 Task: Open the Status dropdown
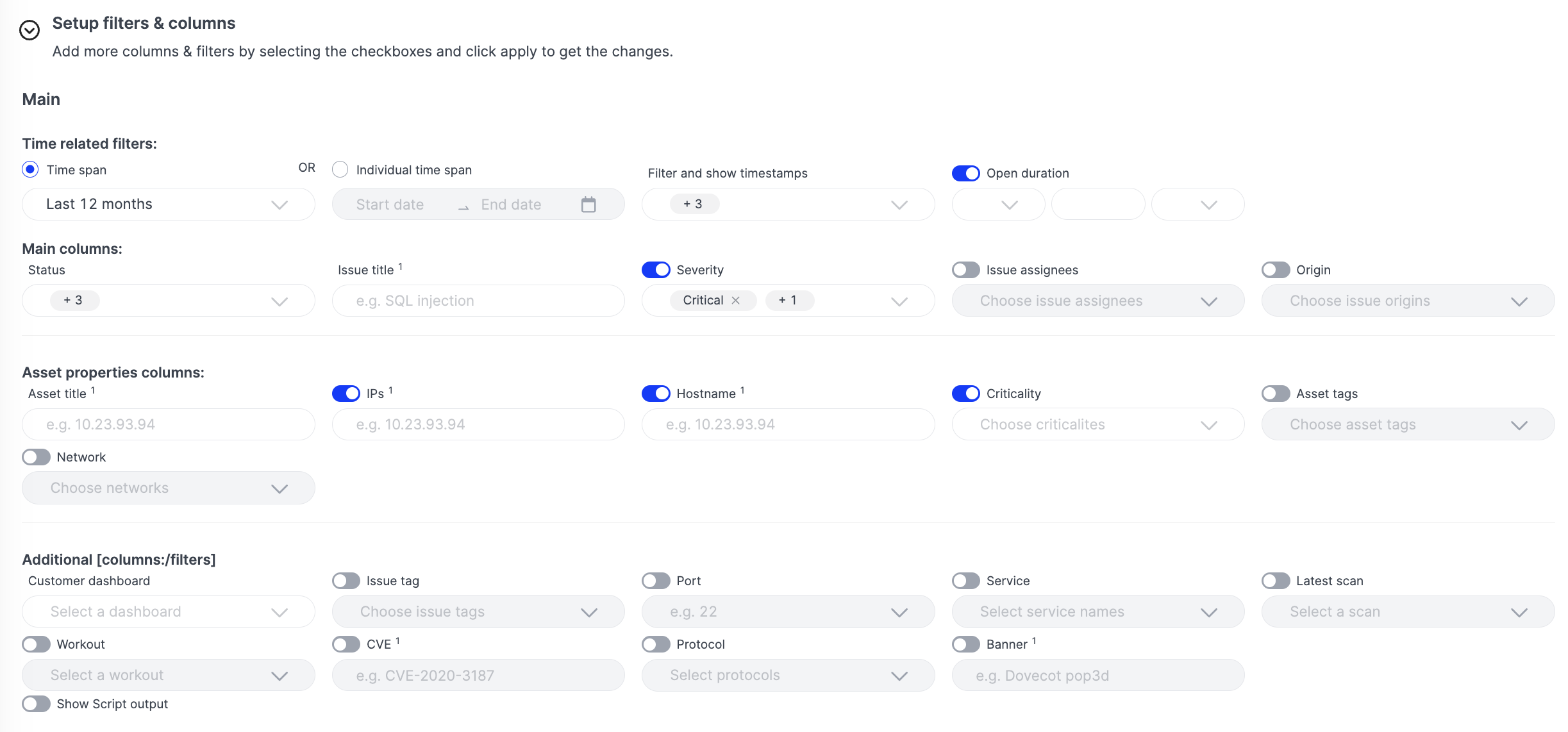tap(169, 301)
